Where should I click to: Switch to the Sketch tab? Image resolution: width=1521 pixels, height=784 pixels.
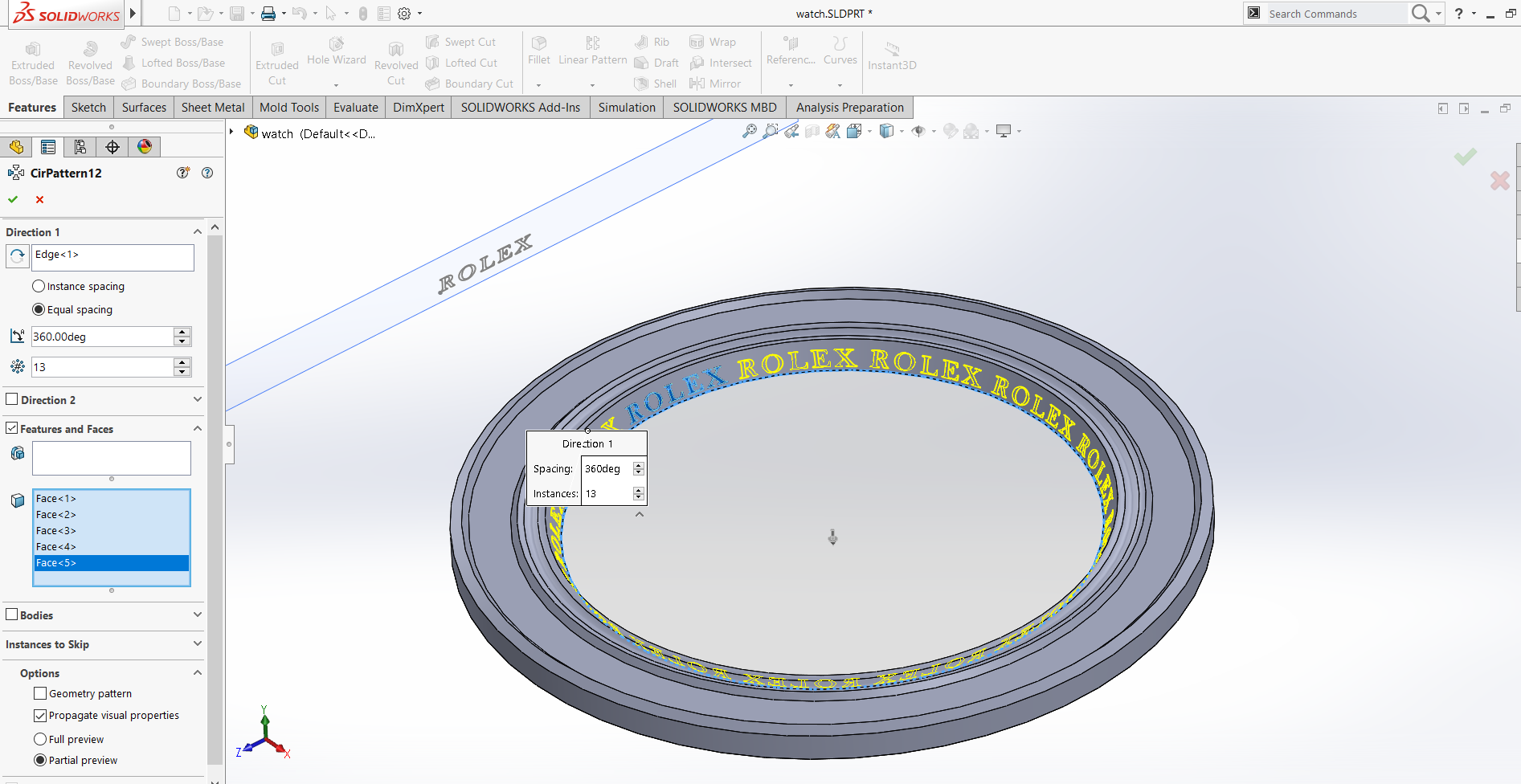(88, 108)
